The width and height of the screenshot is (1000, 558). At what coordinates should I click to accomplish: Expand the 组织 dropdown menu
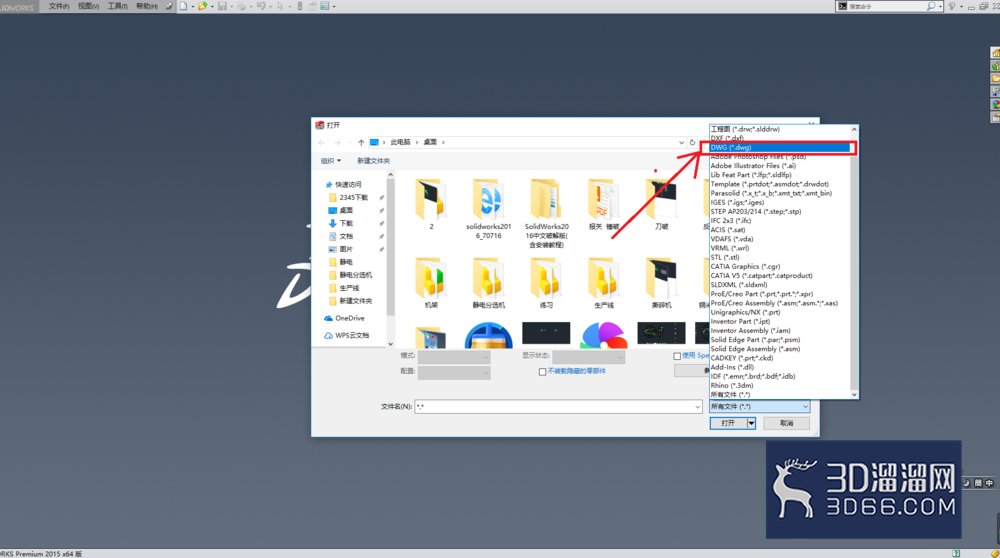click(x=330, y=161)
